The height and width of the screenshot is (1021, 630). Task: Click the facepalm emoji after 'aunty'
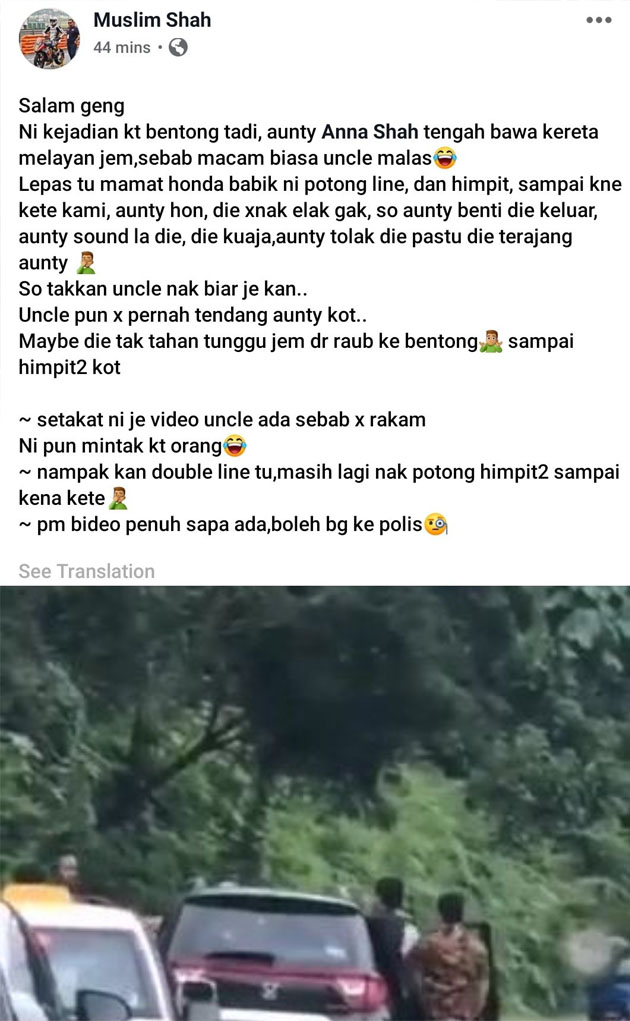coord(86,262)
